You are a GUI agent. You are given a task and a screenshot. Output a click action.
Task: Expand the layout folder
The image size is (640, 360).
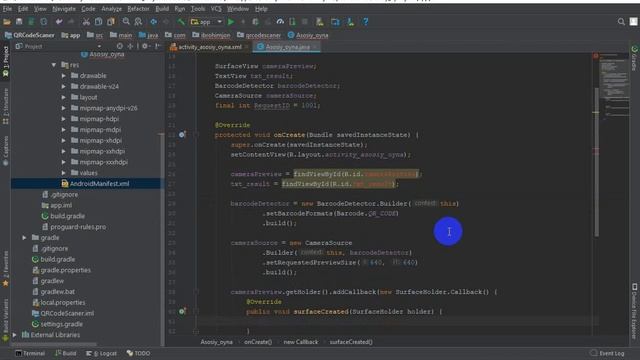[64, 97]
